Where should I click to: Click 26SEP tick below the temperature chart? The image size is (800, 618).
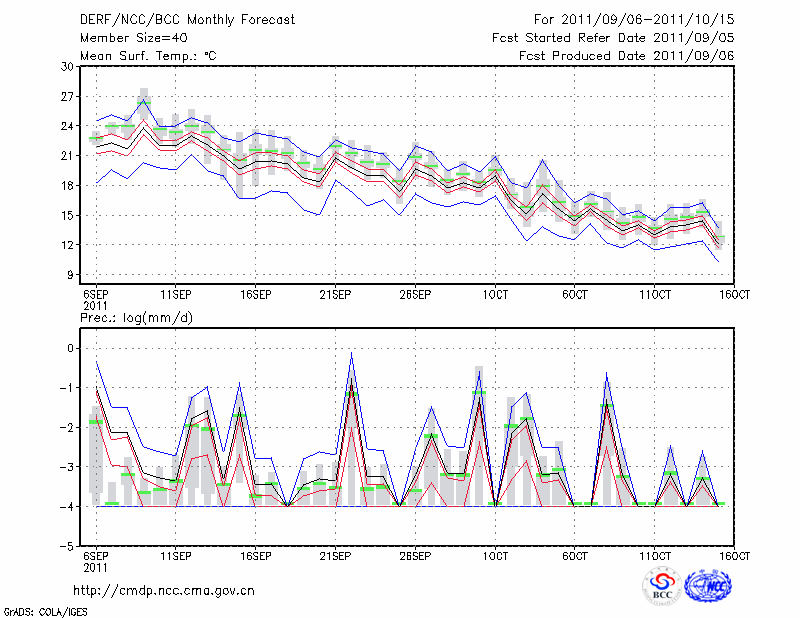pos(415,294)
